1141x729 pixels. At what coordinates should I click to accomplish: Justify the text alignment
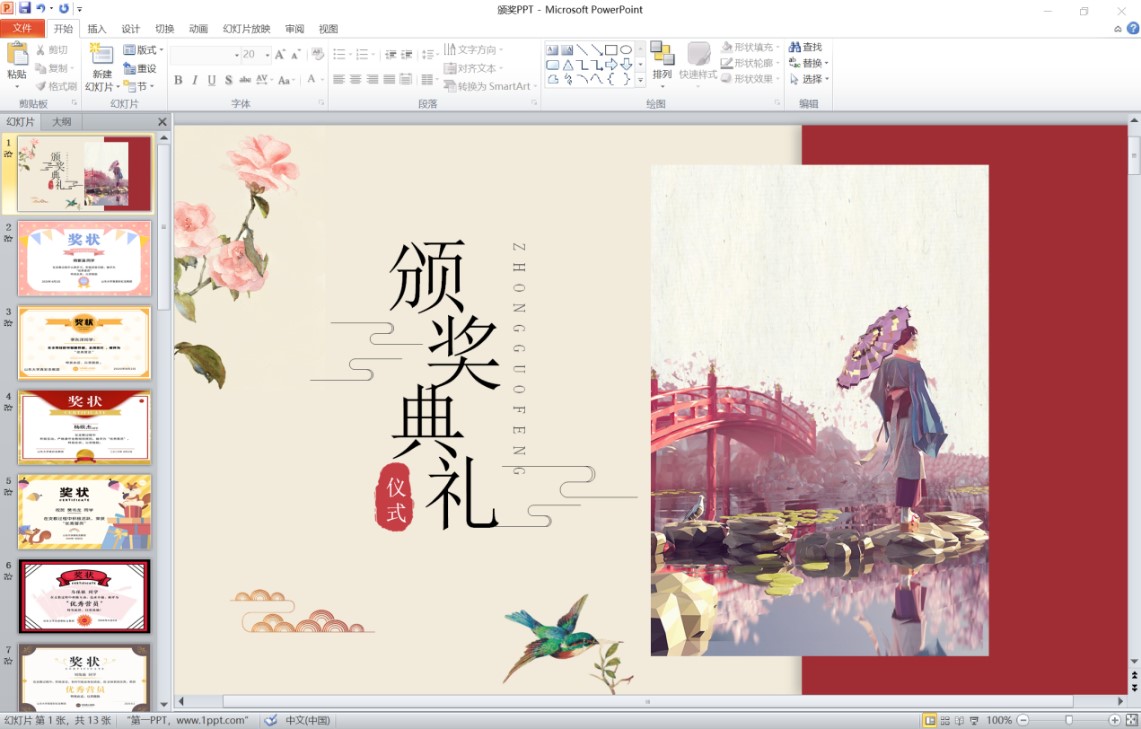click(x=389, y=79)
